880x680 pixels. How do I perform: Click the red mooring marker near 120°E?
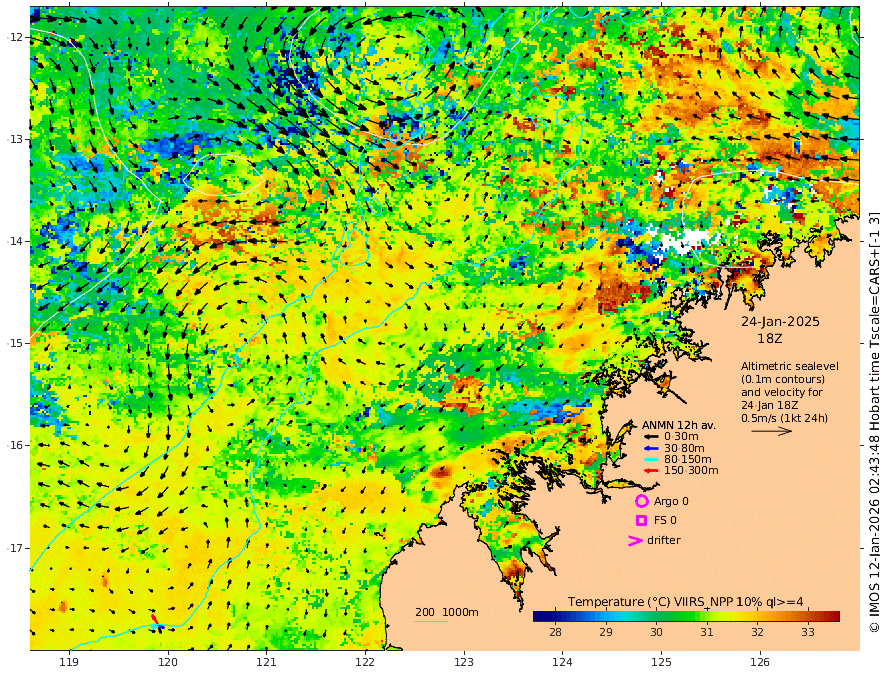(154, 619)
